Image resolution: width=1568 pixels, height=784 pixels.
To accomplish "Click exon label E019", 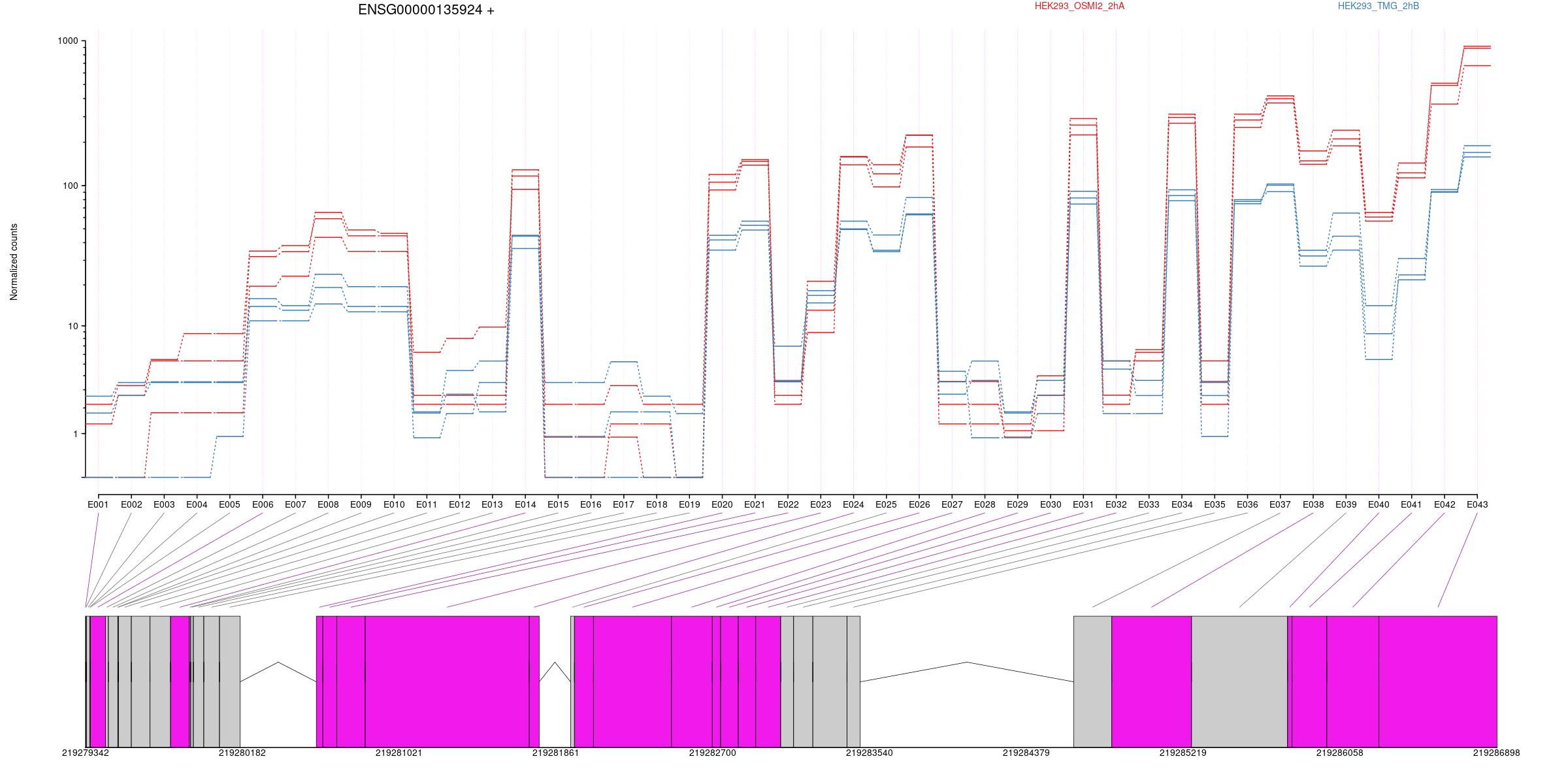I will click(x=689, y=504).
